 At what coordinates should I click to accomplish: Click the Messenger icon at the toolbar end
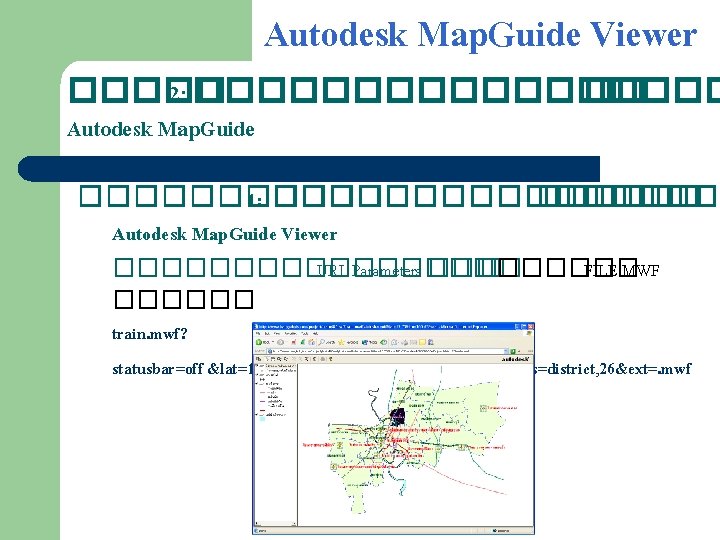tap(430, 342)
